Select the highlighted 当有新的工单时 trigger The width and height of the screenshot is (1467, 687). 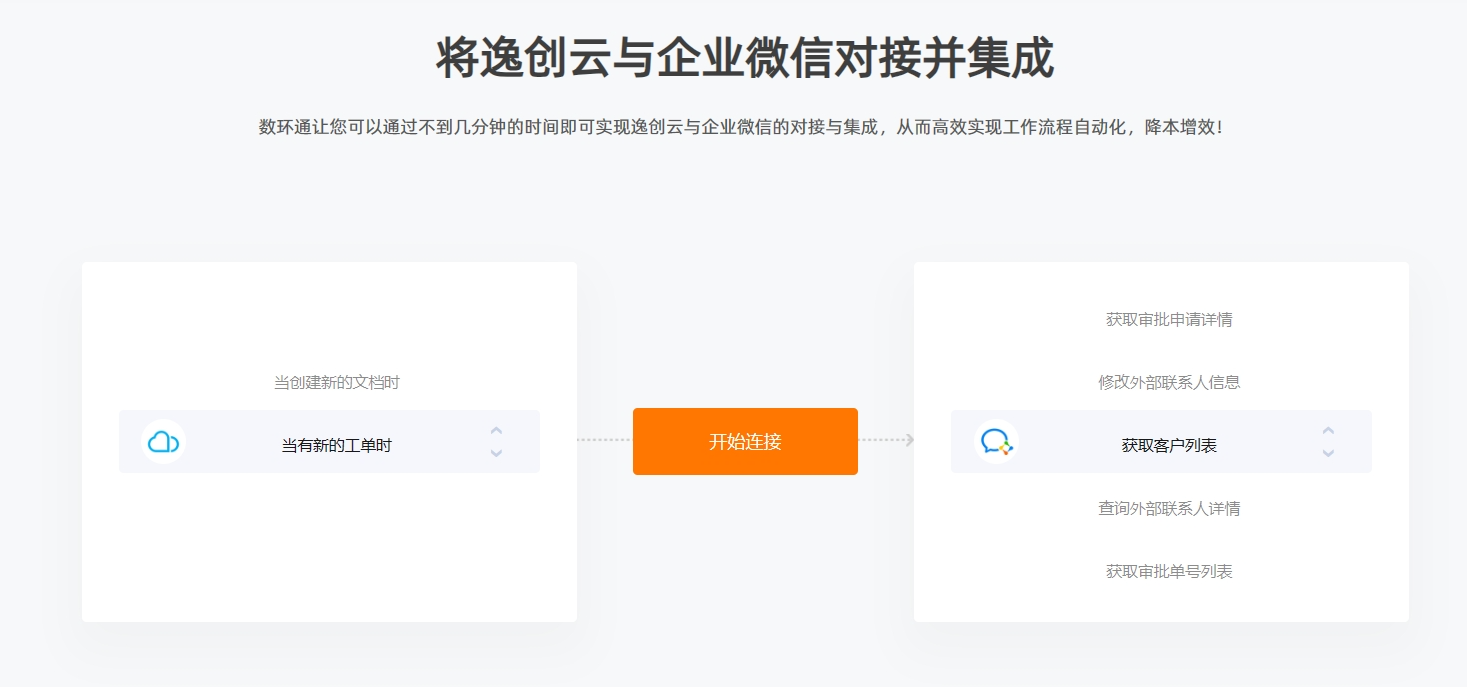click(329, 441)
